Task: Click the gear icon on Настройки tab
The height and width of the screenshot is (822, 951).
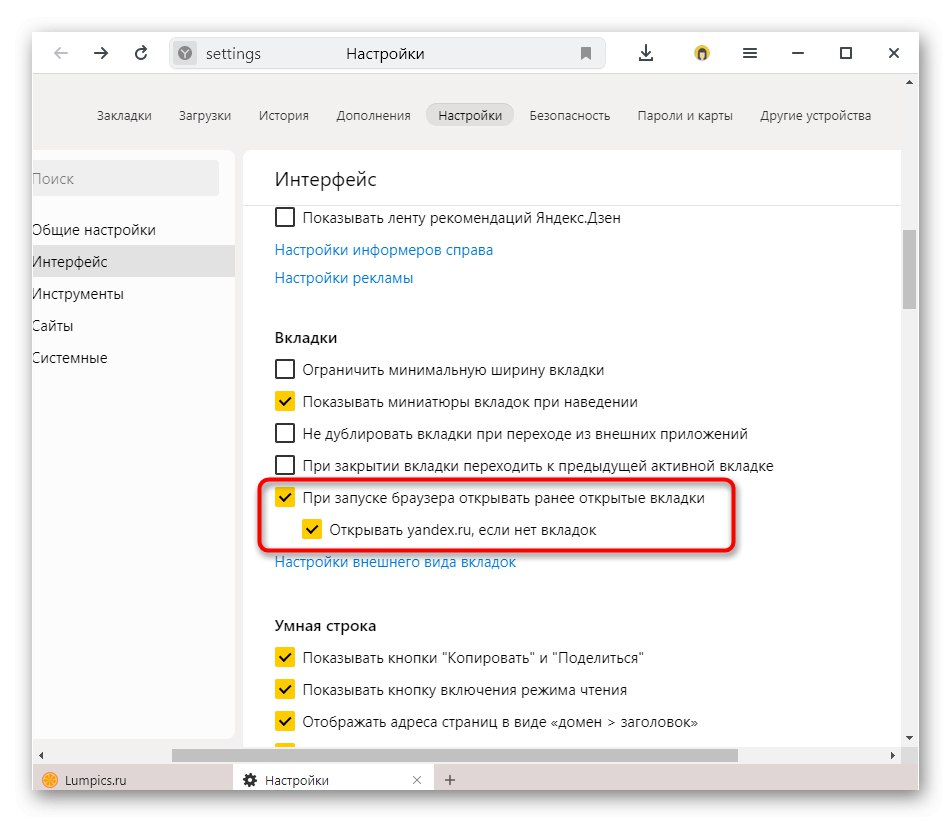Action: pyautogui.click(x=248, y=779)
